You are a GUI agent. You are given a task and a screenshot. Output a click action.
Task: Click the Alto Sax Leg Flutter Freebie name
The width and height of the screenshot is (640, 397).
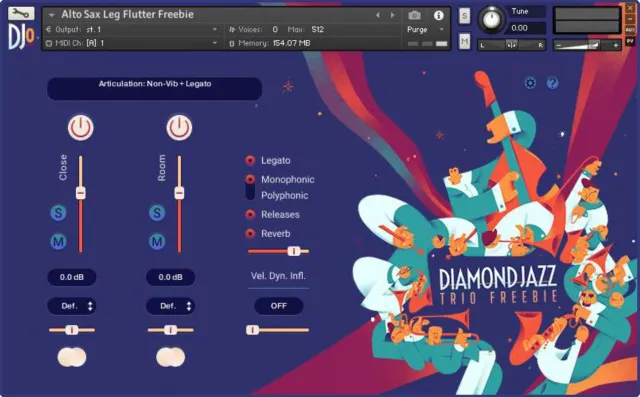(x=127, y=14)
